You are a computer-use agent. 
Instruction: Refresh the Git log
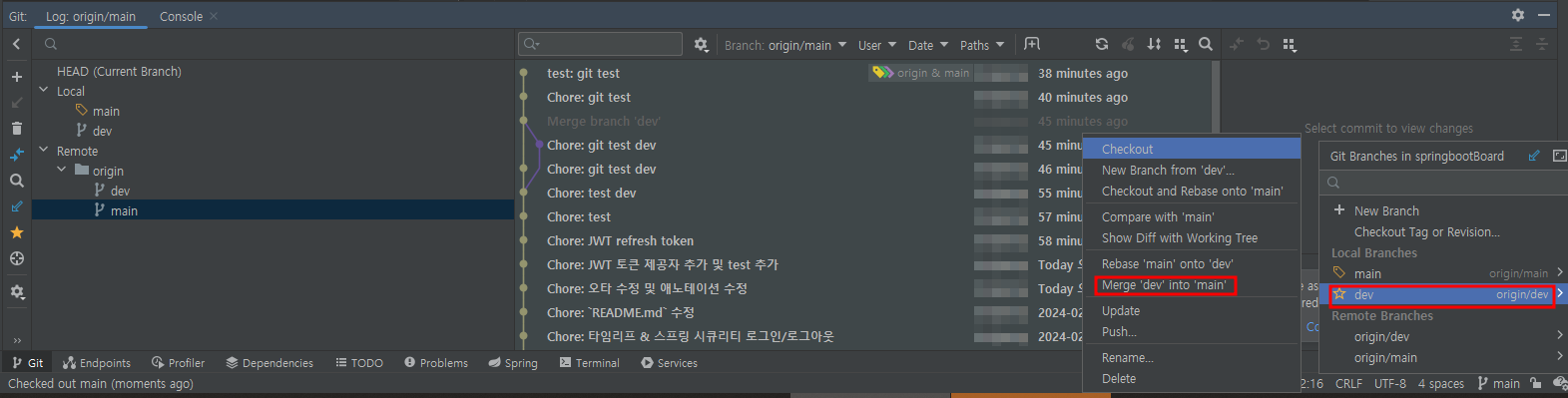[1101, 44]
